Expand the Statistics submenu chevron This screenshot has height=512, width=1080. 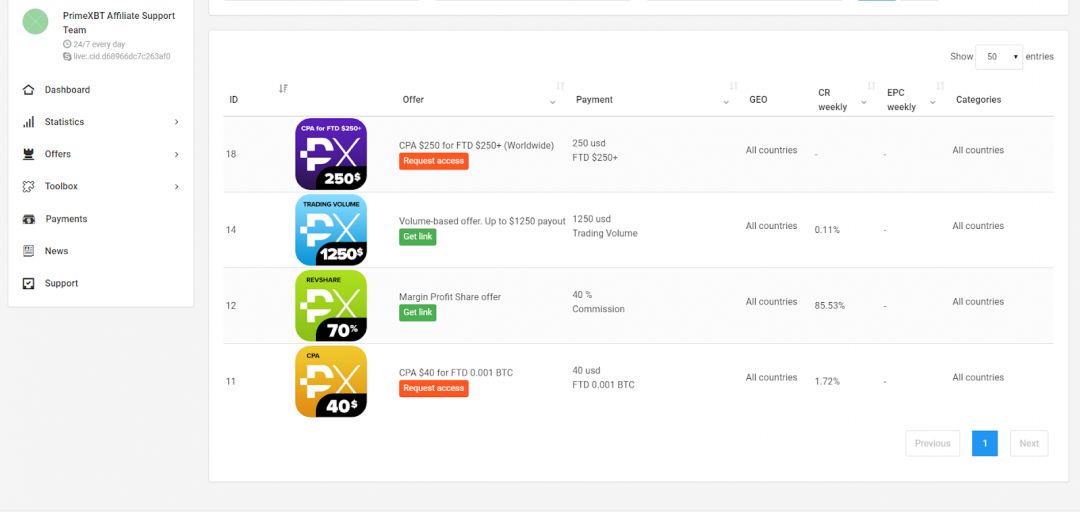177,122
